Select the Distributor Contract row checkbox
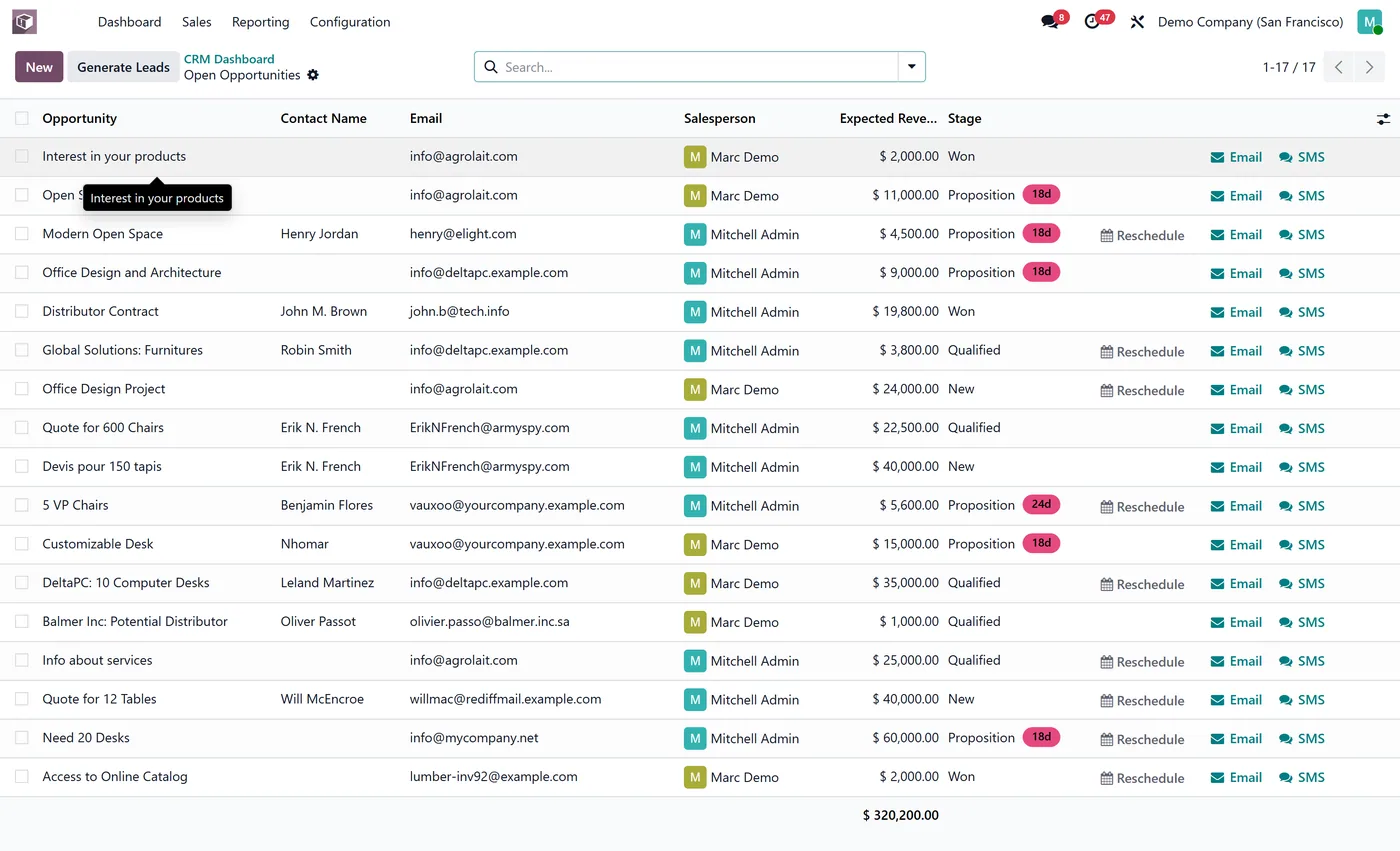The image size is (1400, 851). click(x=22, y=311)
